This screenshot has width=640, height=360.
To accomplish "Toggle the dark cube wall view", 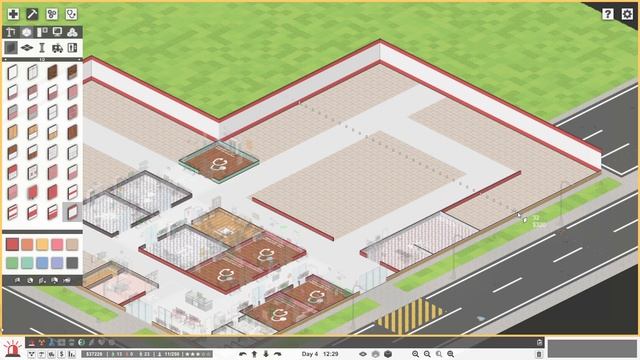I will [x=388, y=354].
